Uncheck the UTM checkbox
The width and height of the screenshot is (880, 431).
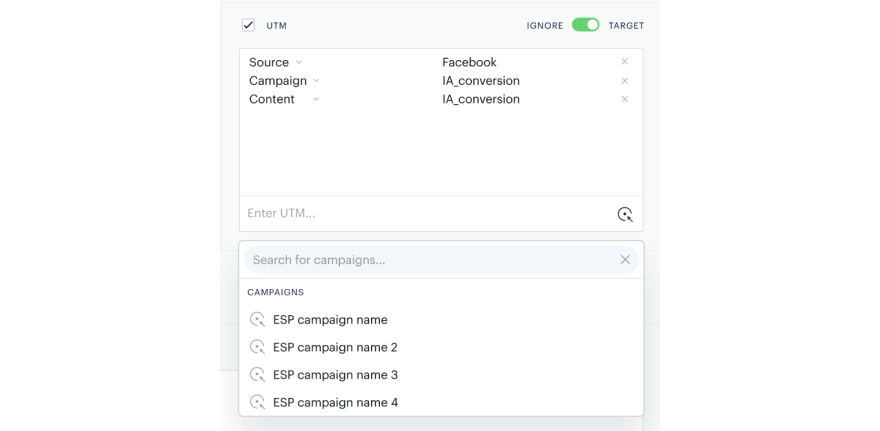(x=248, y=25)
